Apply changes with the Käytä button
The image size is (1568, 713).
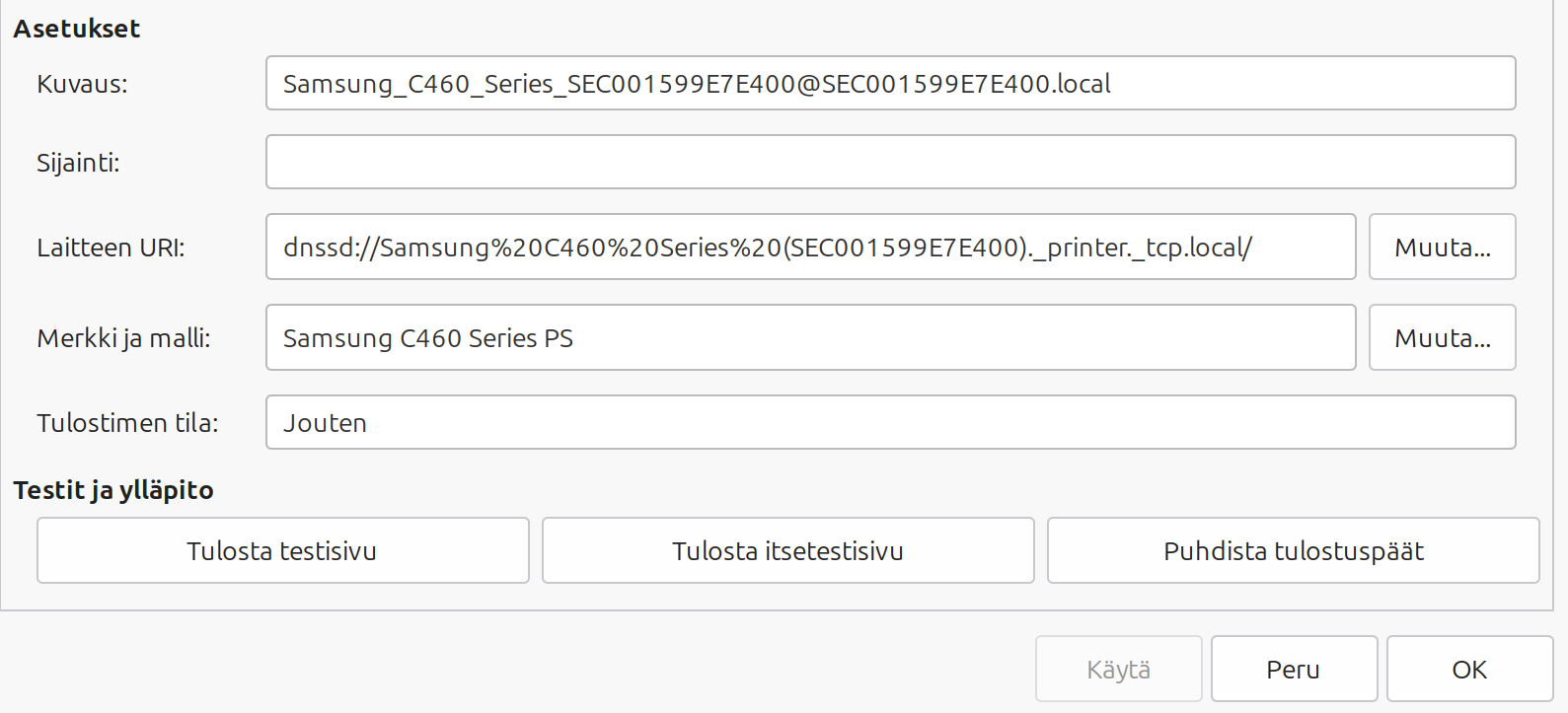[x=1118, y=669]
